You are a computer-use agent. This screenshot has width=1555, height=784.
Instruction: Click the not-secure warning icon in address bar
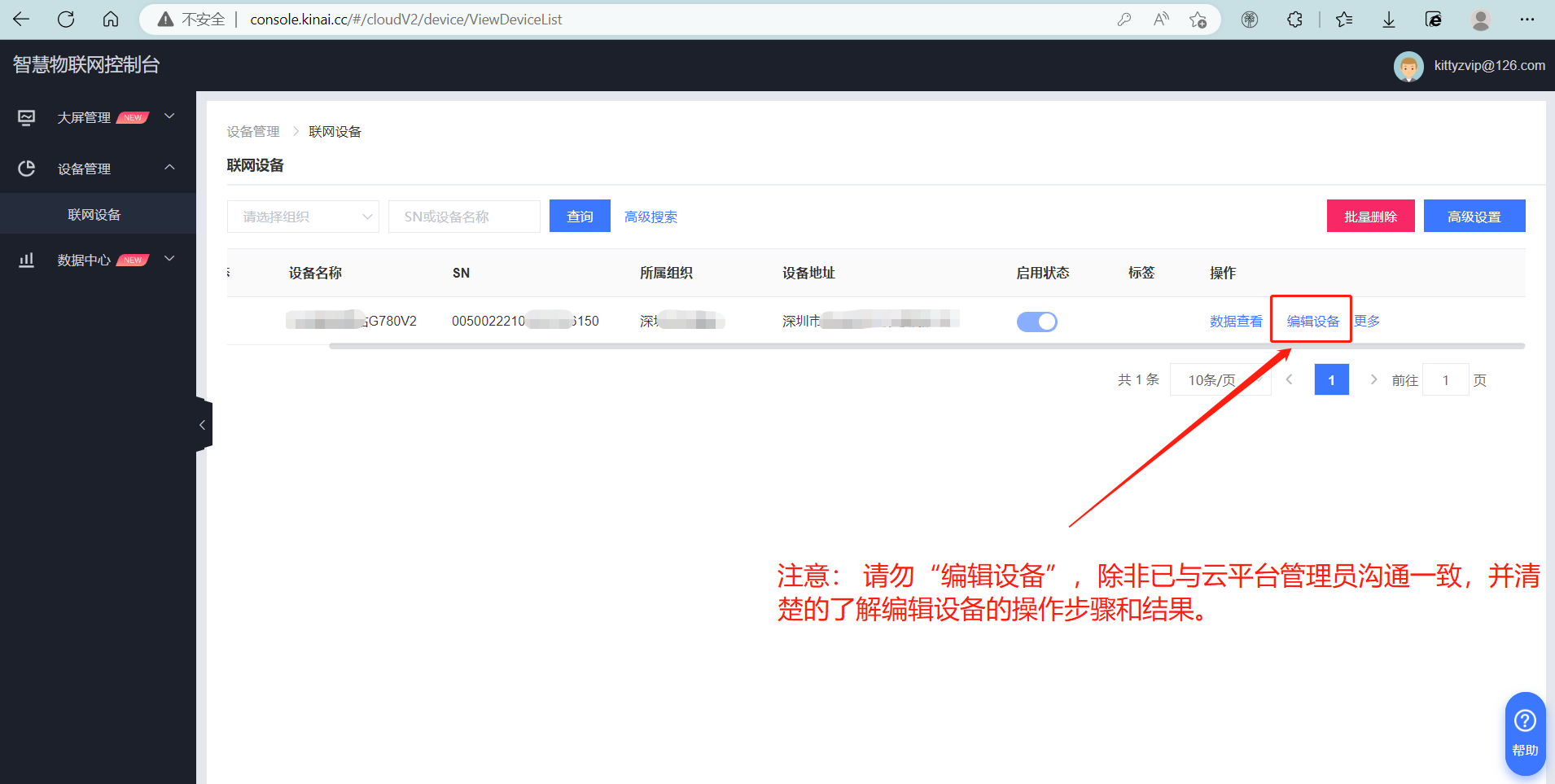pos(165,20)
